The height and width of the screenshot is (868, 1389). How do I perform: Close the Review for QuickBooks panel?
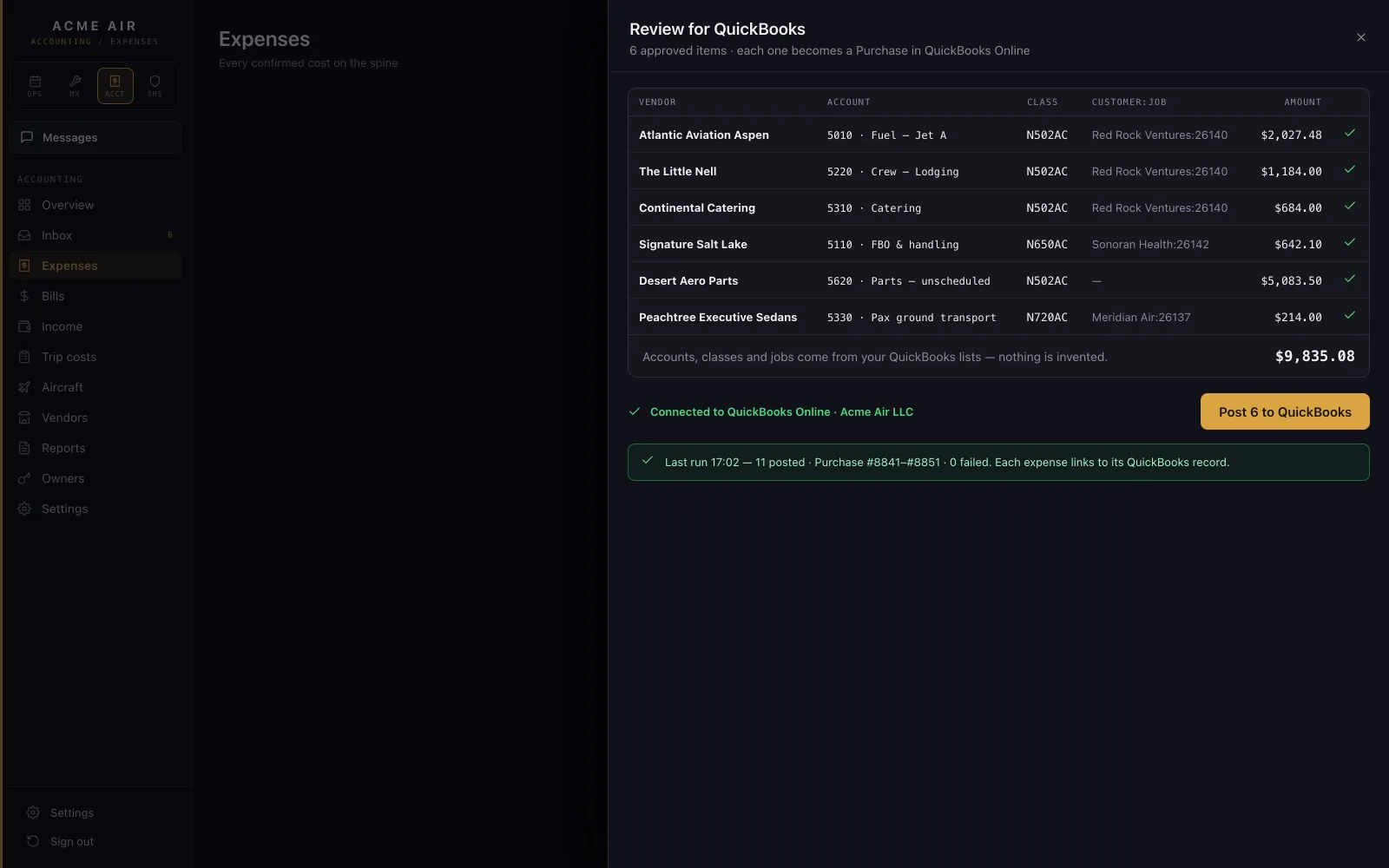[x=1361, y=37]
